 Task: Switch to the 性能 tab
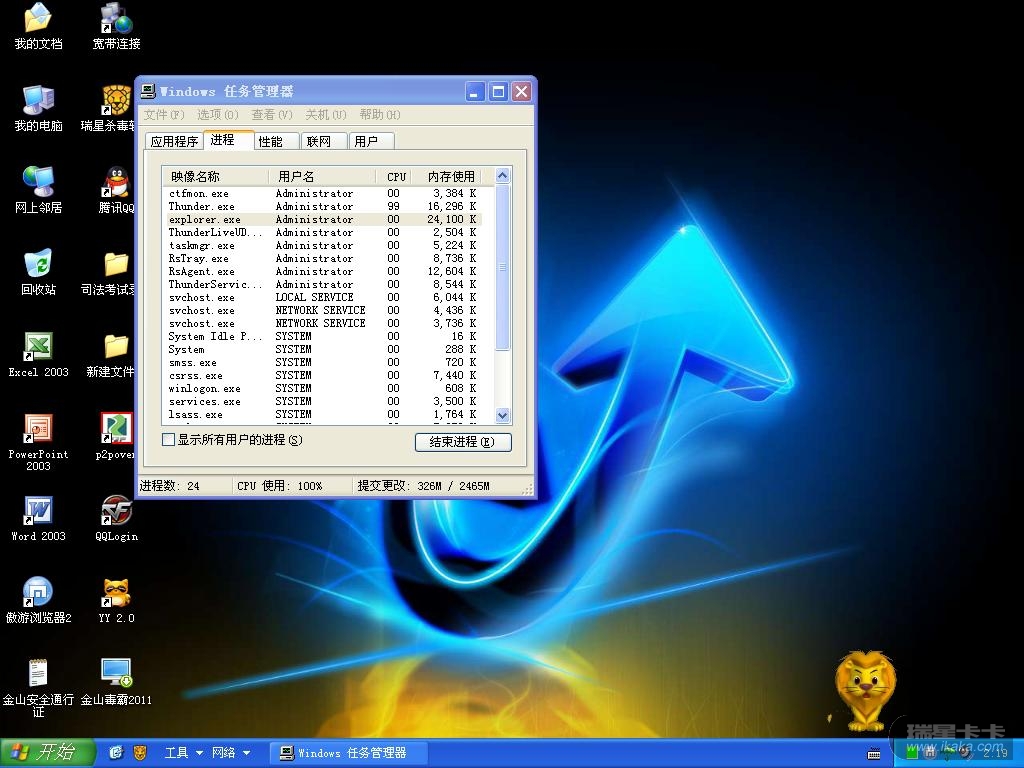pyautogui.click(x=271, y=141)
